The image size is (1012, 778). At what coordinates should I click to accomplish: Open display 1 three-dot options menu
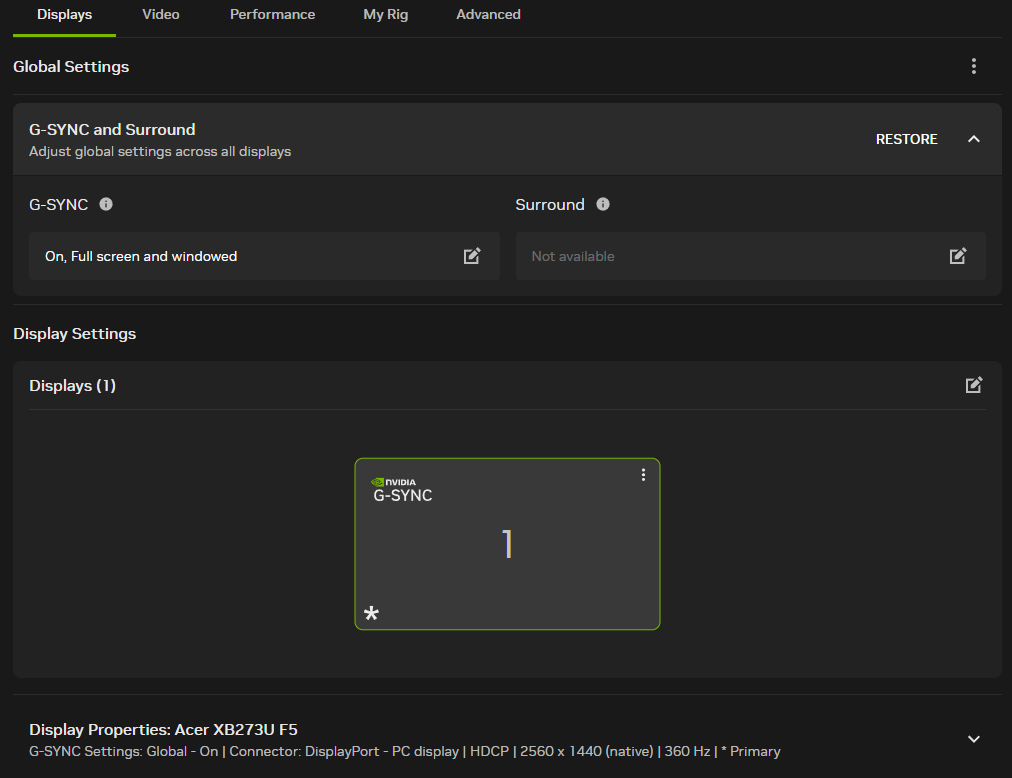click(x=643, y=475)
